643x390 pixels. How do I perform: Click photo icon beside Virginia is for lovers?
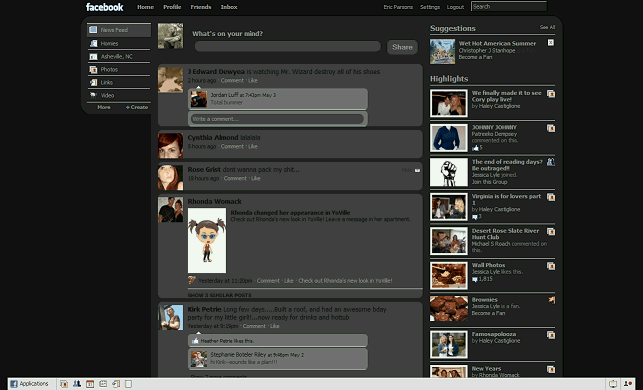[x=551, y=197]
